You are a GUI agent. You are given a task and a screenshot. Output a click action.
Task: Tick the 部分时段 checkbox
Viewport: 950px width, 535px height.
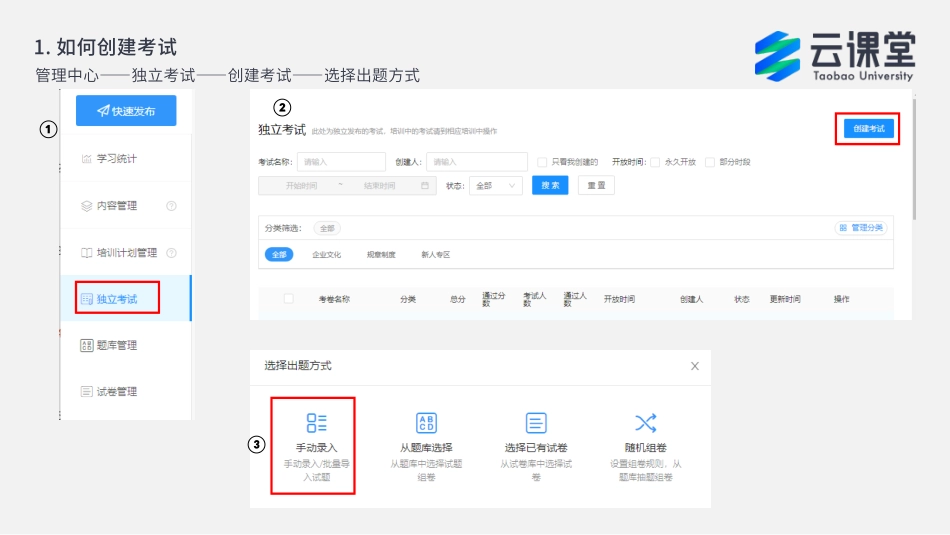(710, 162)
